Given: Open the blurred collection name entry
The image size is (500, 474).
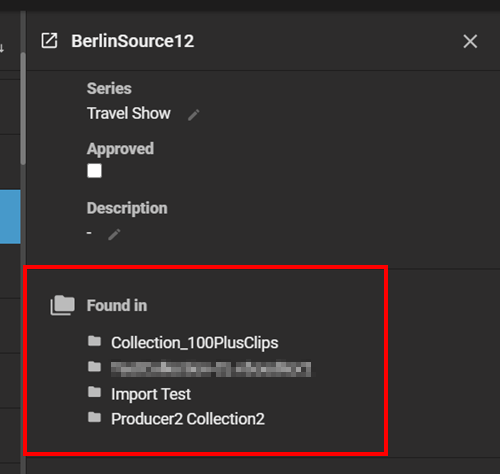Looking at the screenshot, I should click(x=211, y=369).
